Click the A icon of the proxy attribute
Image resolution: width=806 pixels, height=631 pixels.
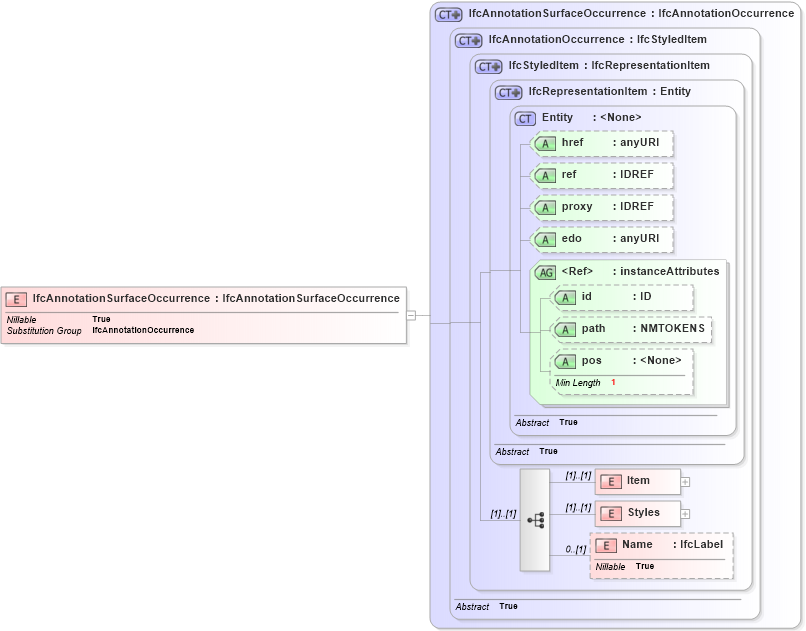546,207
